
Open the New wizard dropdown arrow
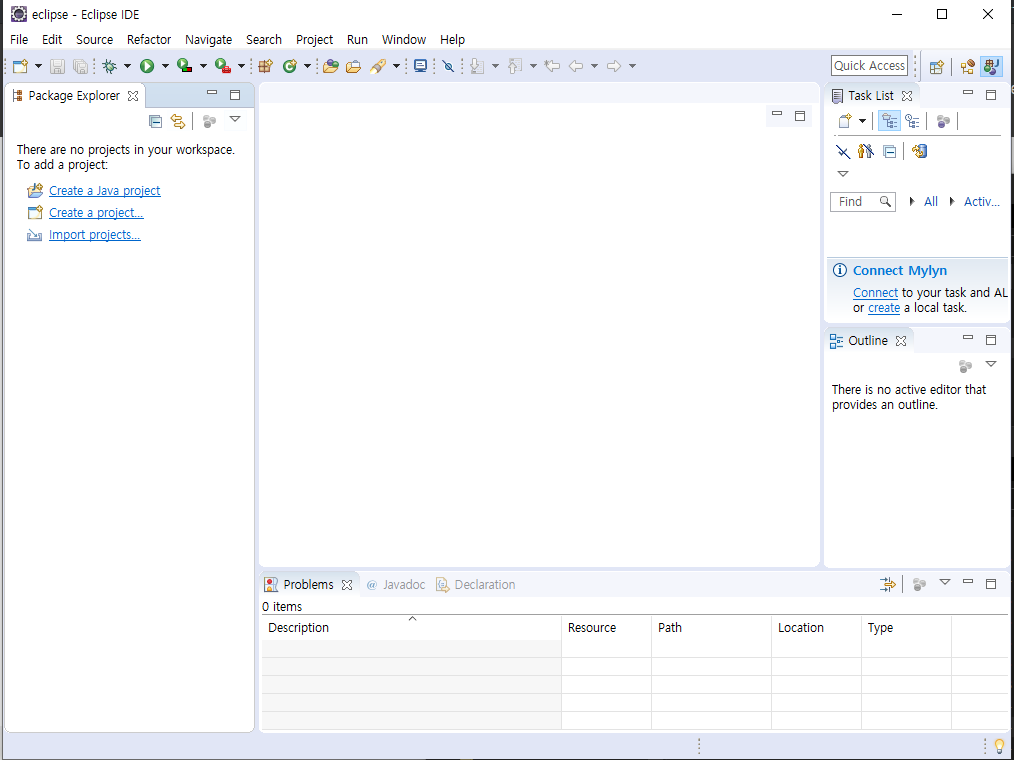click(38, 66)
